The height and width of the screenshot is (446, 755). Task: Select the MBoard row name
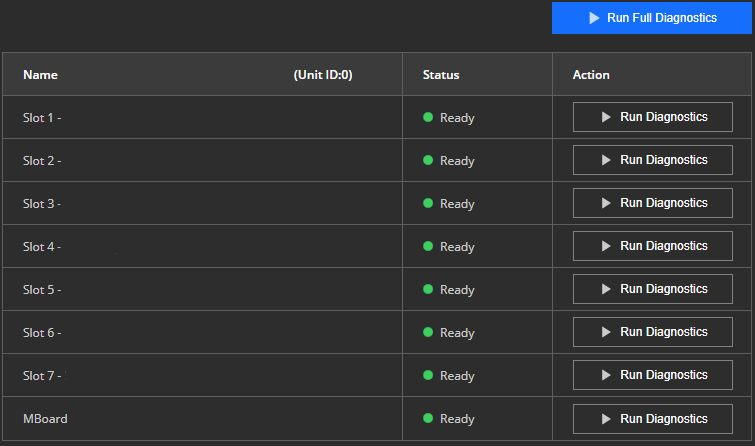click(45, 419)
